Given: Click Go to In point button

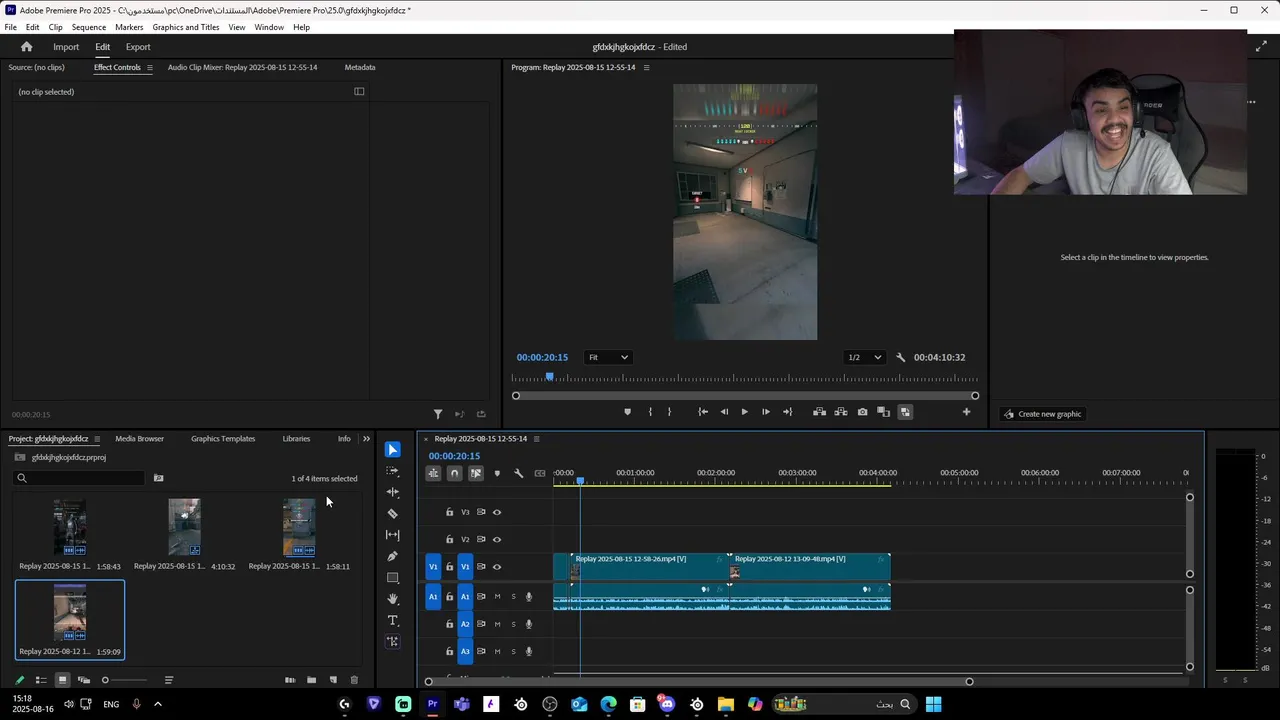Looking at the screenshot, I should tap(703, 412).
